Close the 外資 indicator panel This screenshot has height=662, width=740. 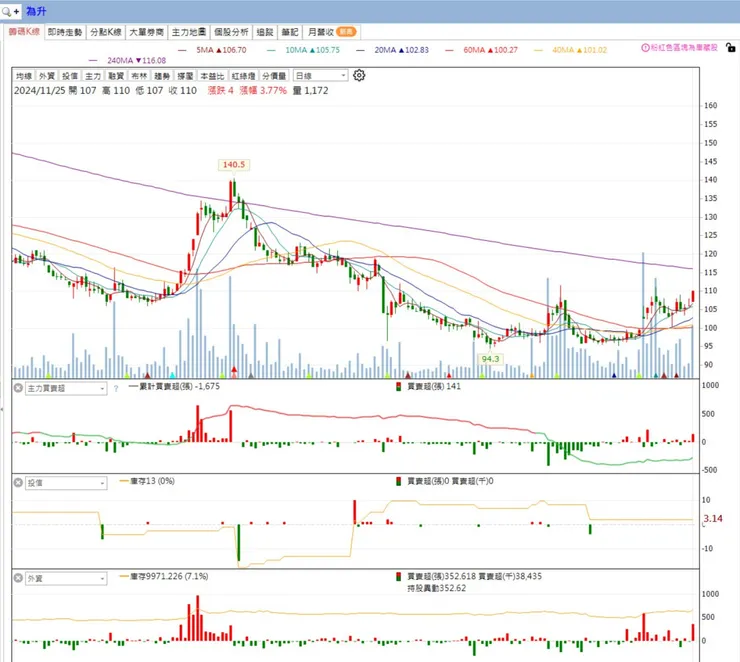pos(18,578)
